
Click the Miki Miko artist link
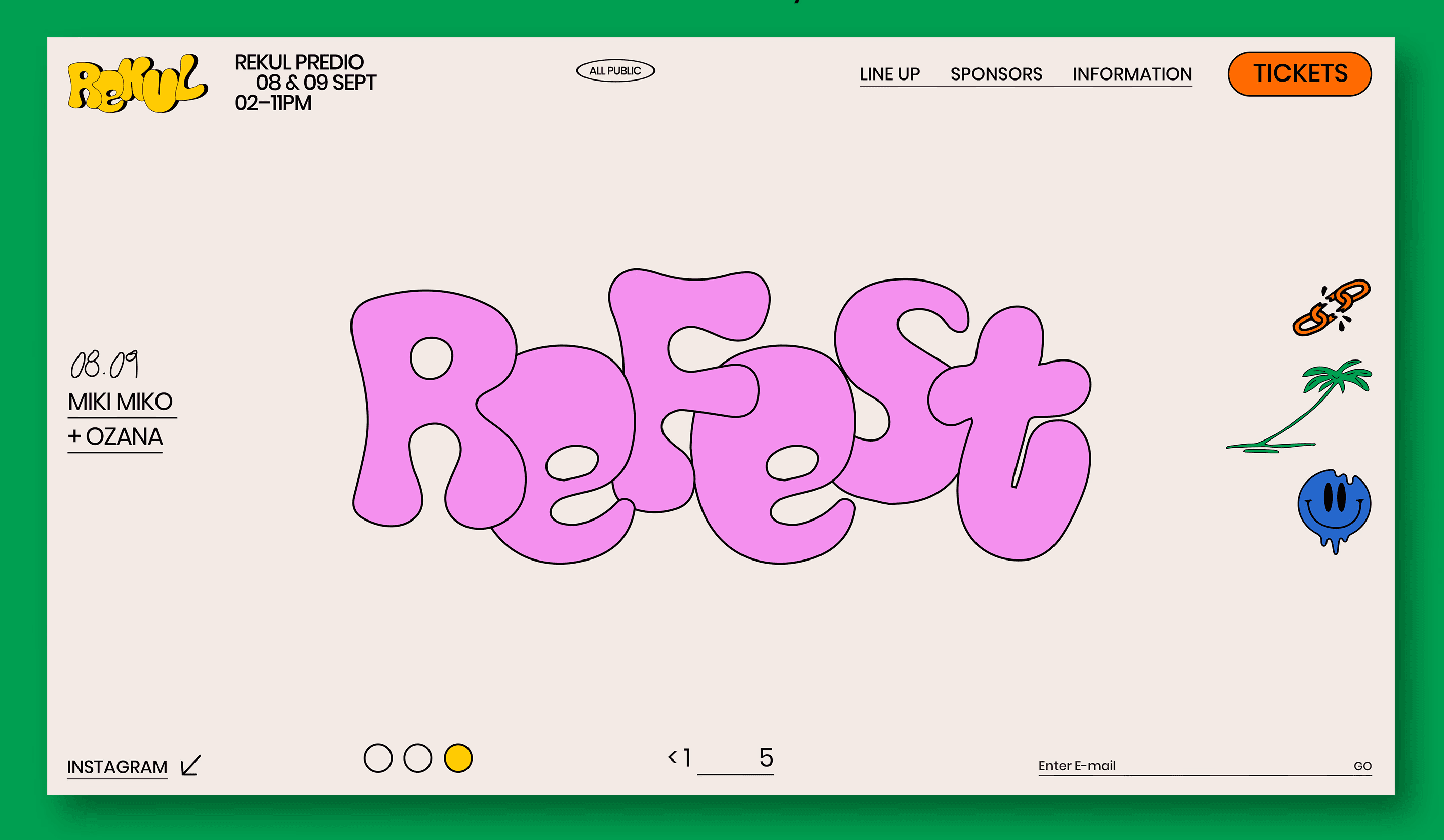click(121, 402)
